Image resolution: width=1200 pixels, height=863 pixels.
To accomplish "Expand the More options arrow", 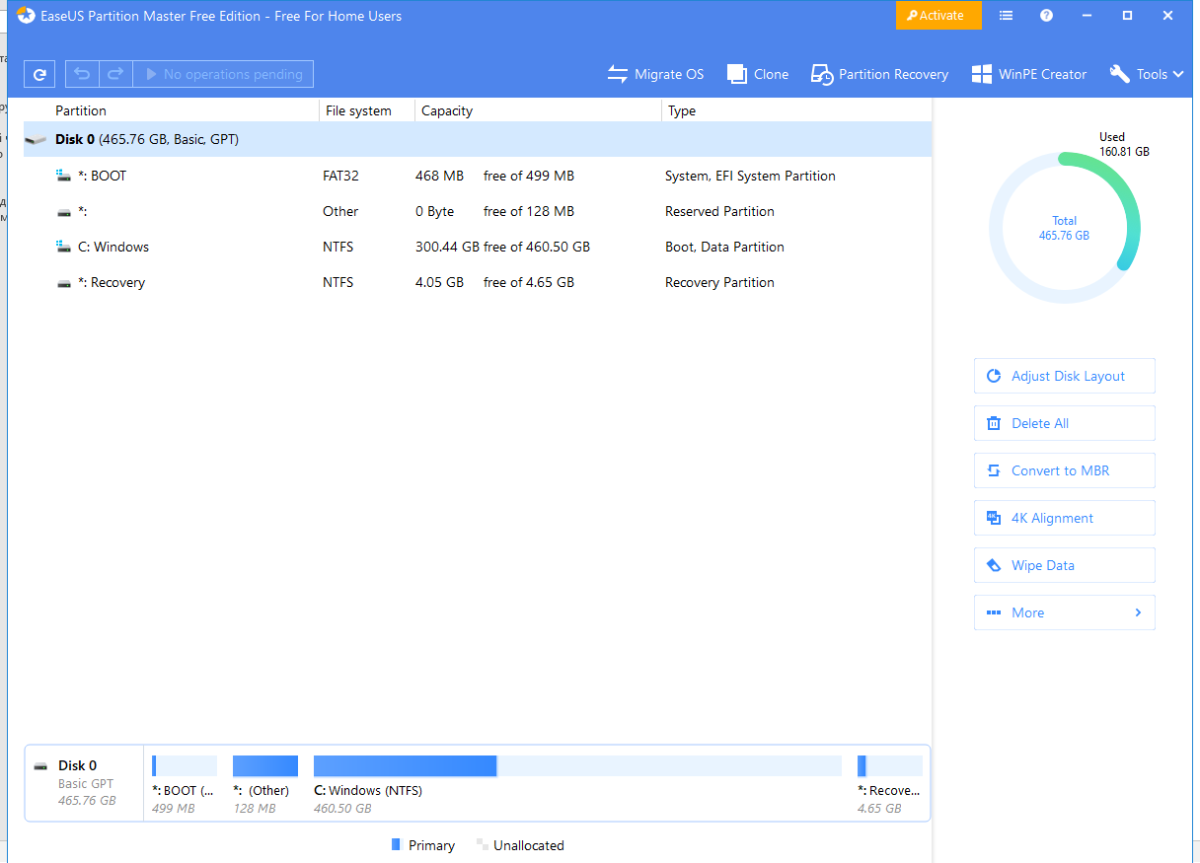I will pos(1138,613).
